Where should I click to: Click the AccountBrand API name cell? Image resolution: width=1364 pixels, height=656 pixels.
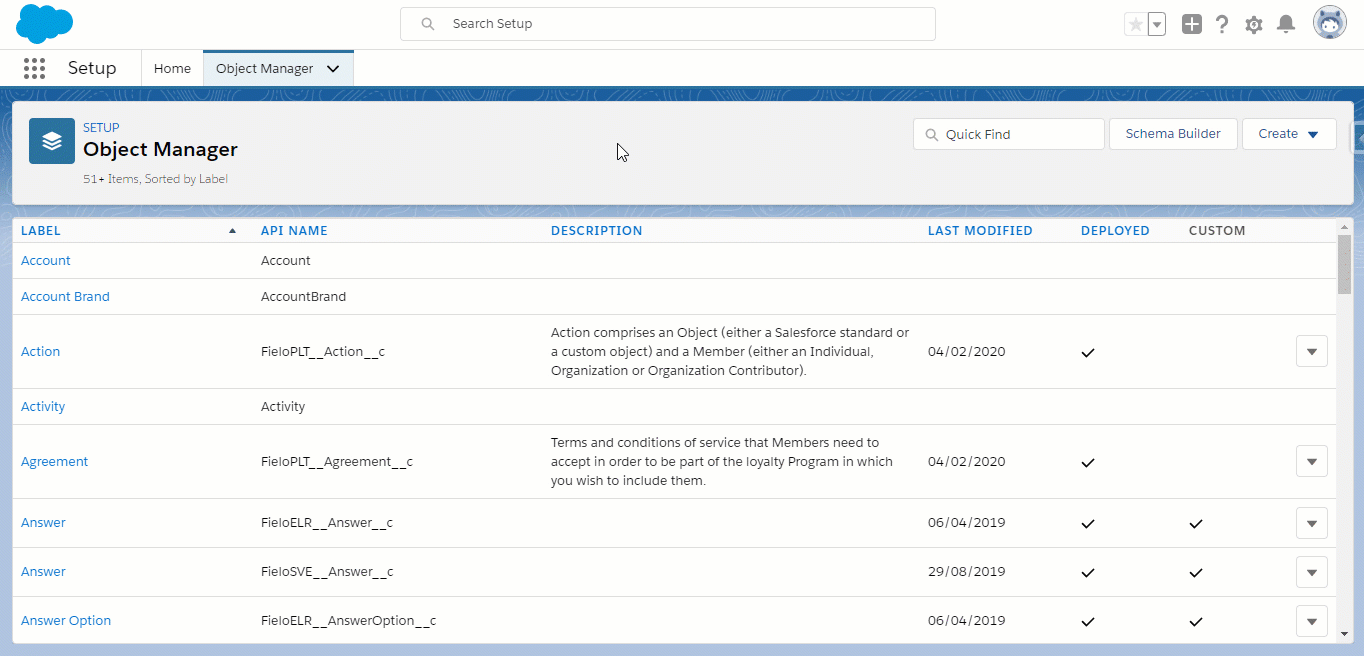[x=303, y=297]
